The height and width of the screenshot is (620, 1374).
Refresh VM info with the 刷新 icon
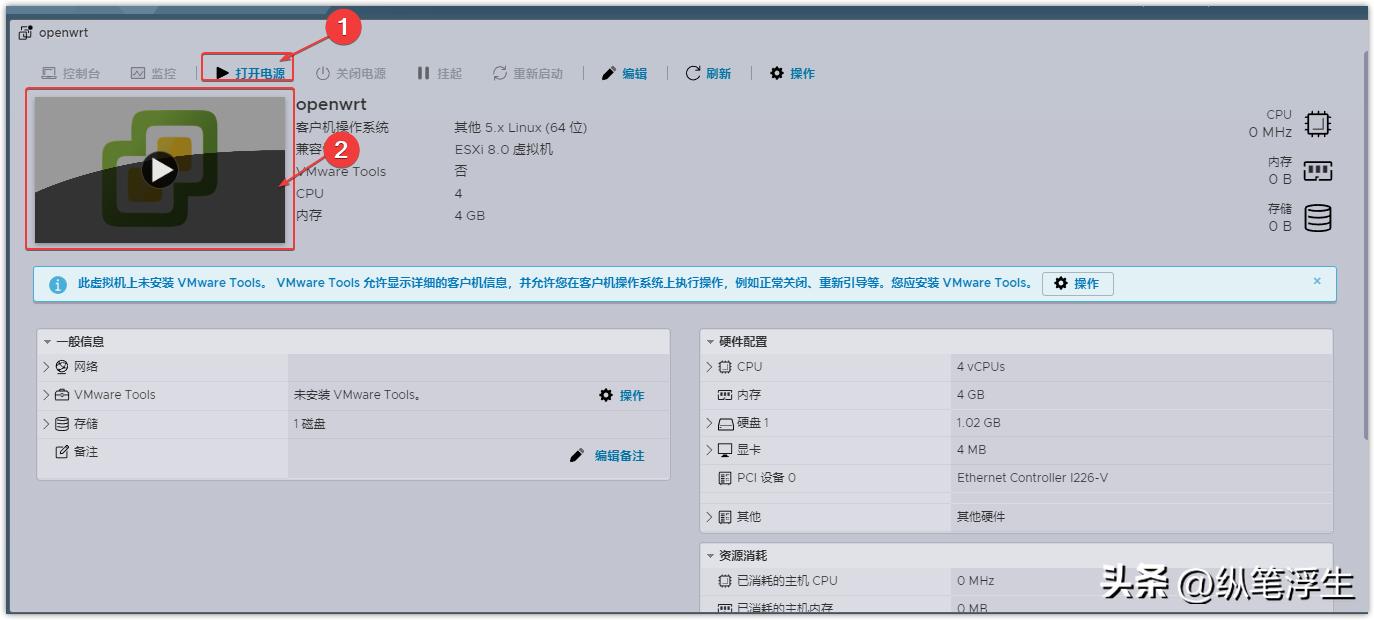click(x=708, y=72)
